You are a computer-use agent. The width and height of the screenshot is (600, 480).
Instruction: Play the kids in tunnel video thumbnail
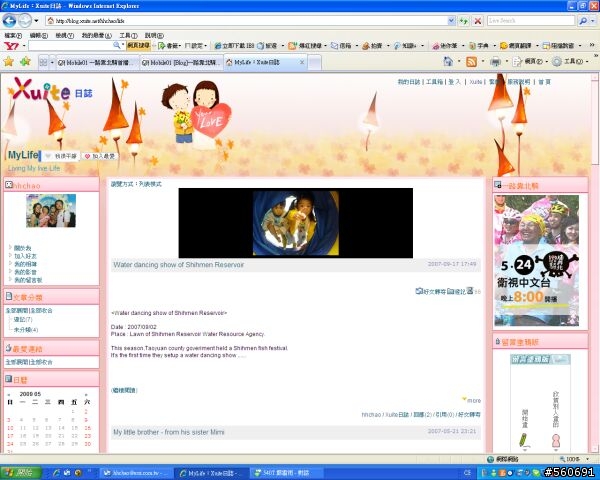click(296, 223)
